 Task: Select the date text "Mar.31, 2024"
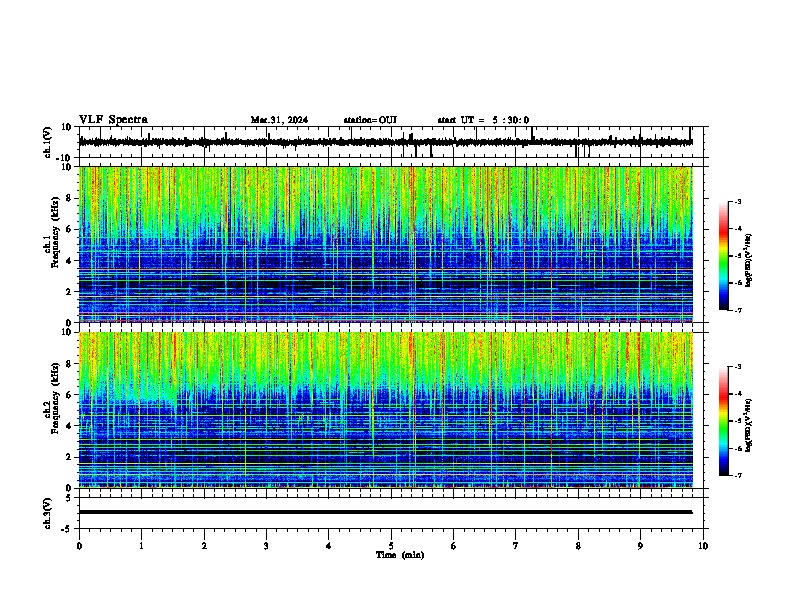(x=279, y=120)
